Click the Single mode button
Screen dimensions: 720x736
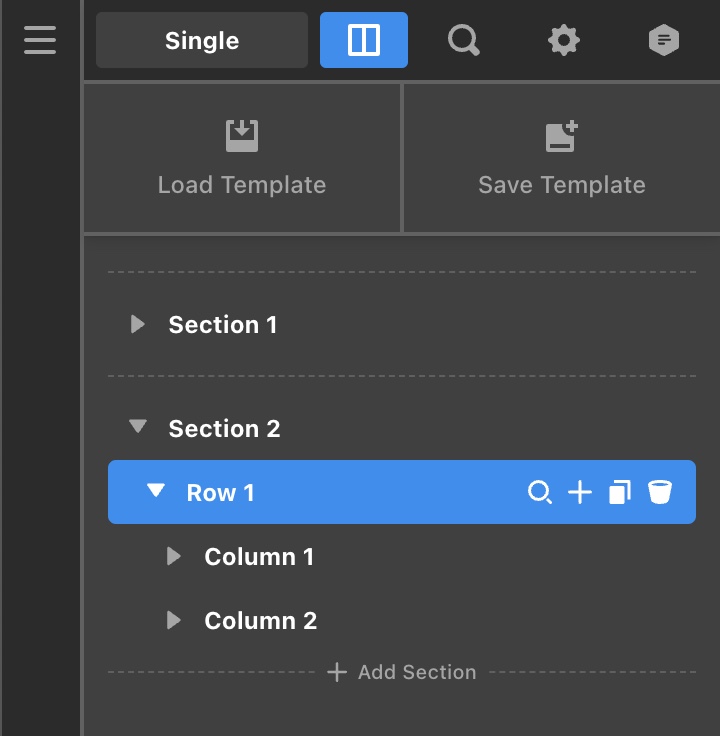click(202, 41)
